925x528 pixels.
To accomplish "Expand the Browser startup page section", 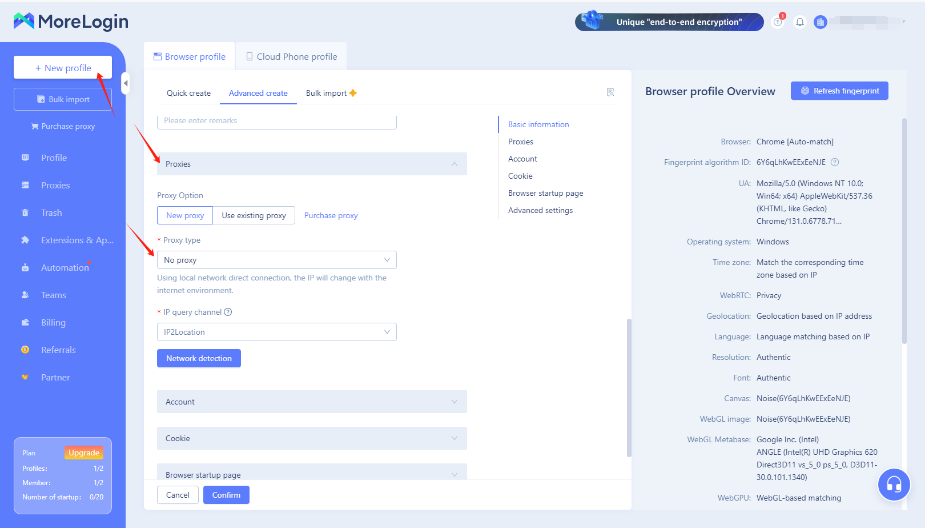I will (x=311, y=472).
